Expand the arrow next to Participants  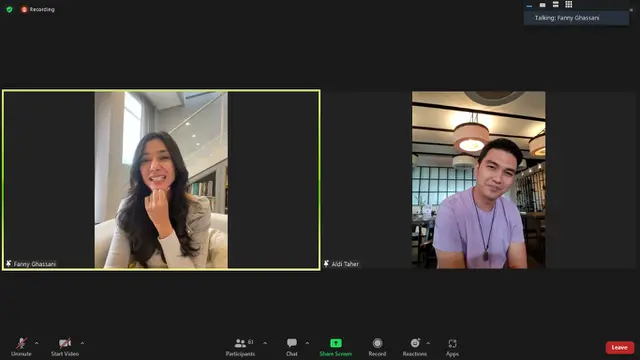[x=265, y=343]
